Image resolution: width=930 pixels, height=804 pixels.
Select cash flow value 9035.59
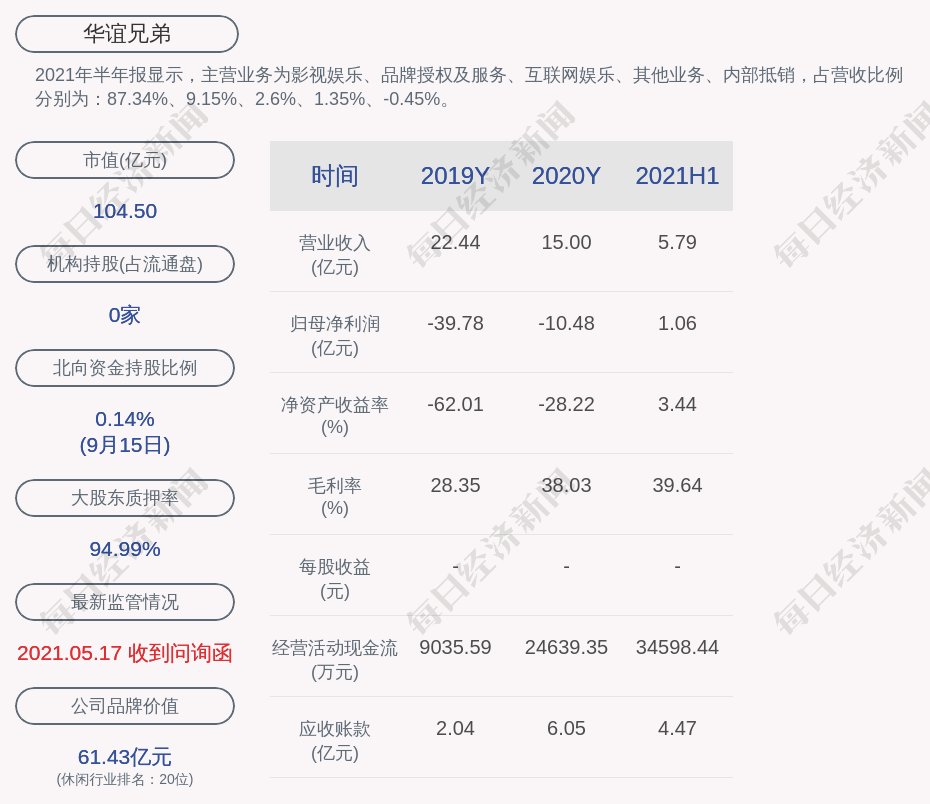pyautogui.click(x=456, y=647)
